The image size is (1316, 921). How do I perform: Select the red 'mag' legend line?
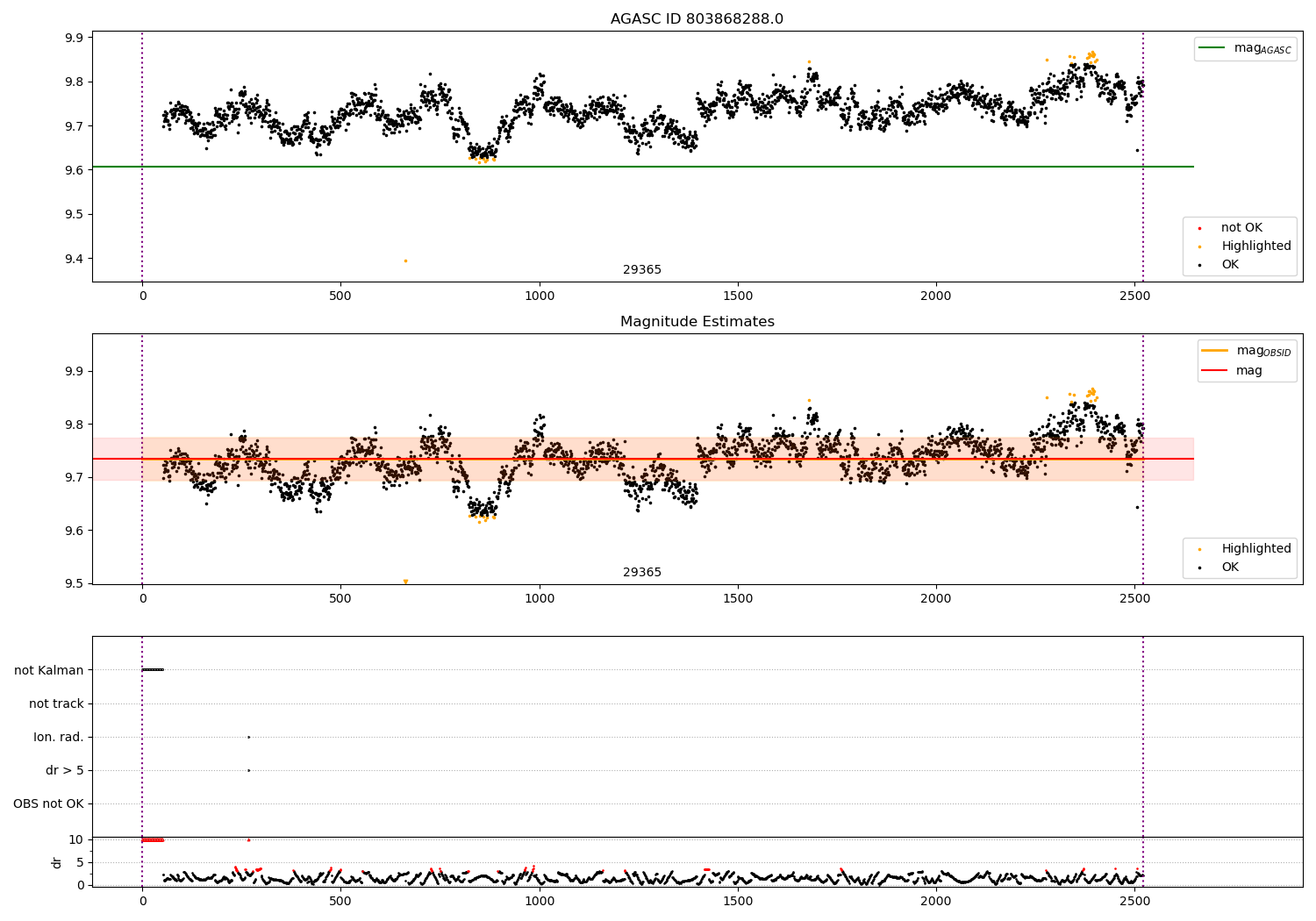1215,371
